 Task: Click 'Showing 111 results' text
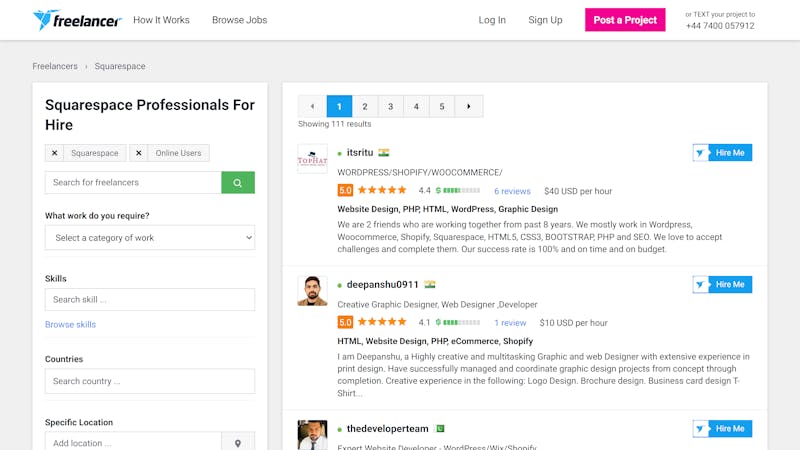point(335,124)
